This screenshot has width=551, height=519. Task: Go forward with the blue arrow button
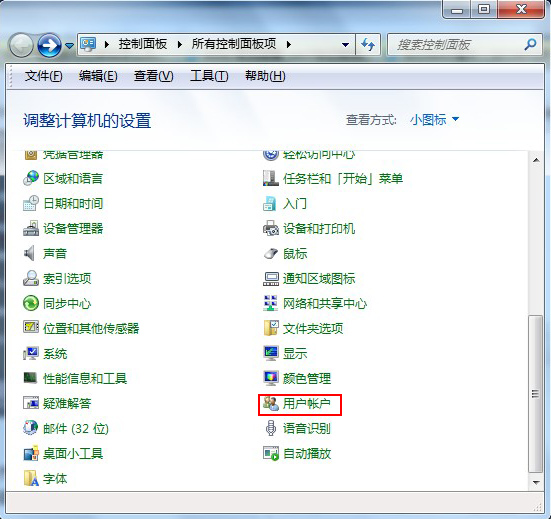click(x=49, y=45)
